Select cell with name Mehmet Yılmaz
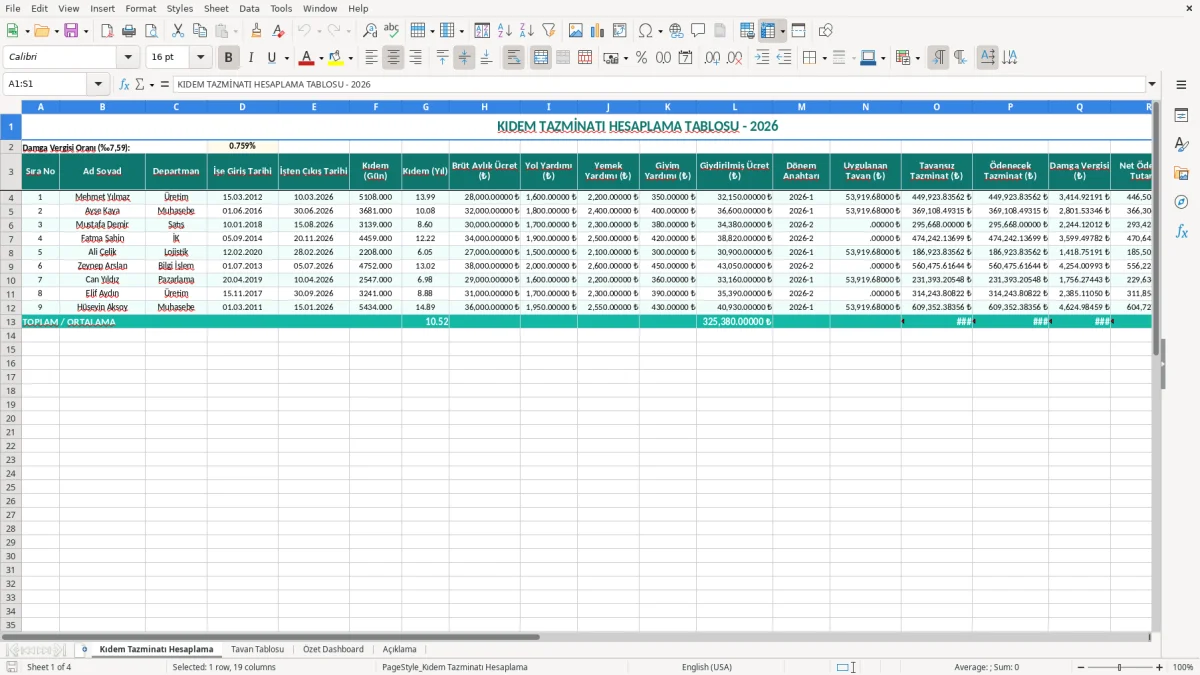The image size is (1200, 675). [x=102, y=197]
